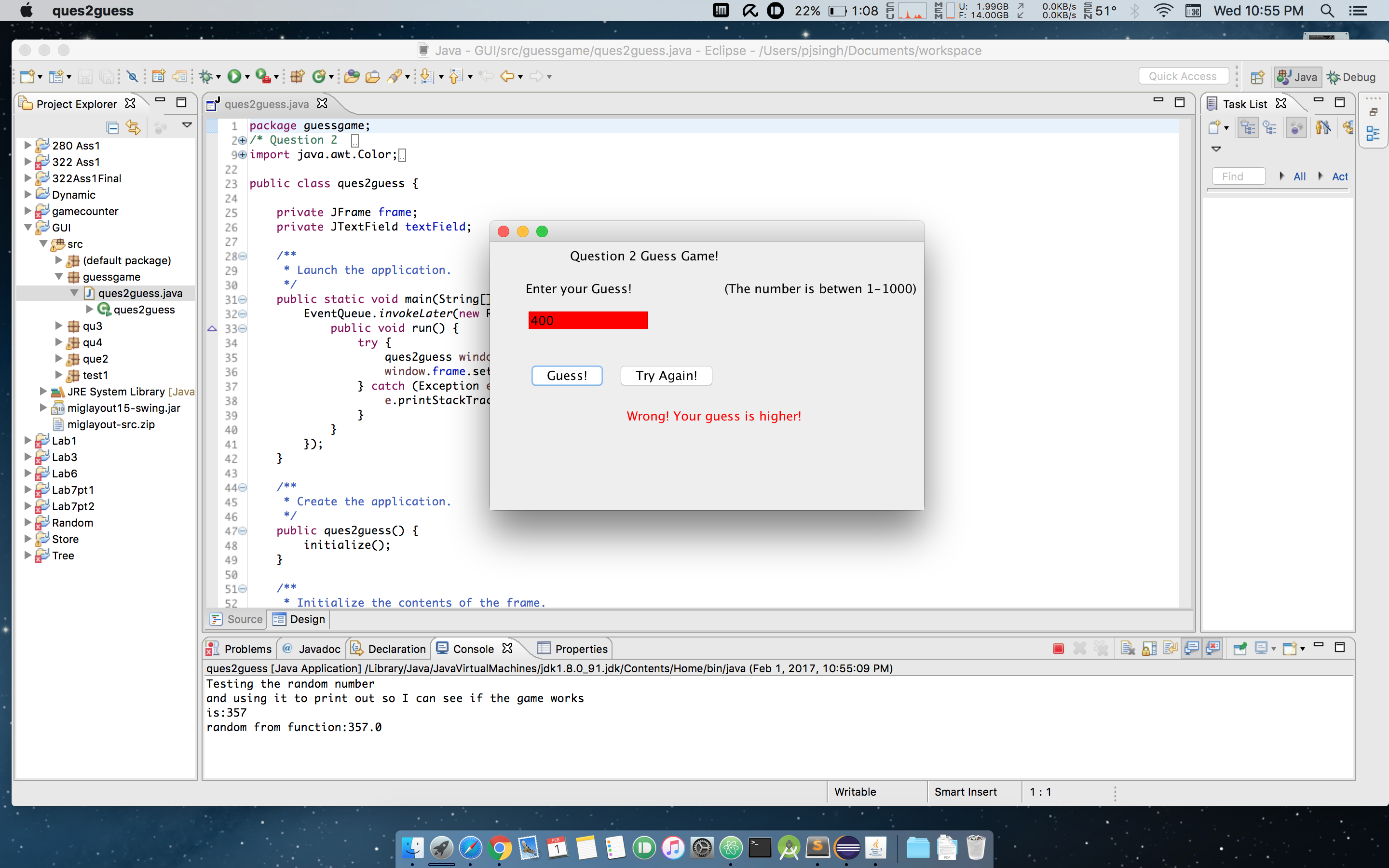Open the Run button dropdown arrow
The width and height of the screenshot is (1389, 868).
(247, 77)
